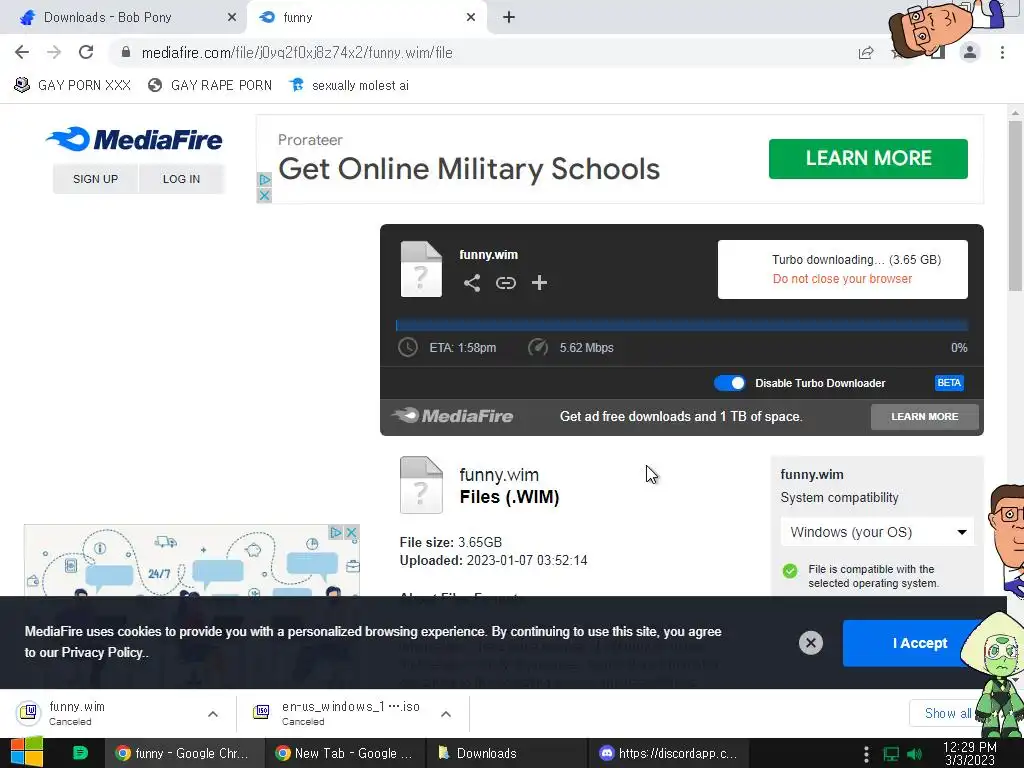The width and height of the screenshot is (1024, 768).
Task: Open the discordapp taskbar window
Action: [667, 753]
